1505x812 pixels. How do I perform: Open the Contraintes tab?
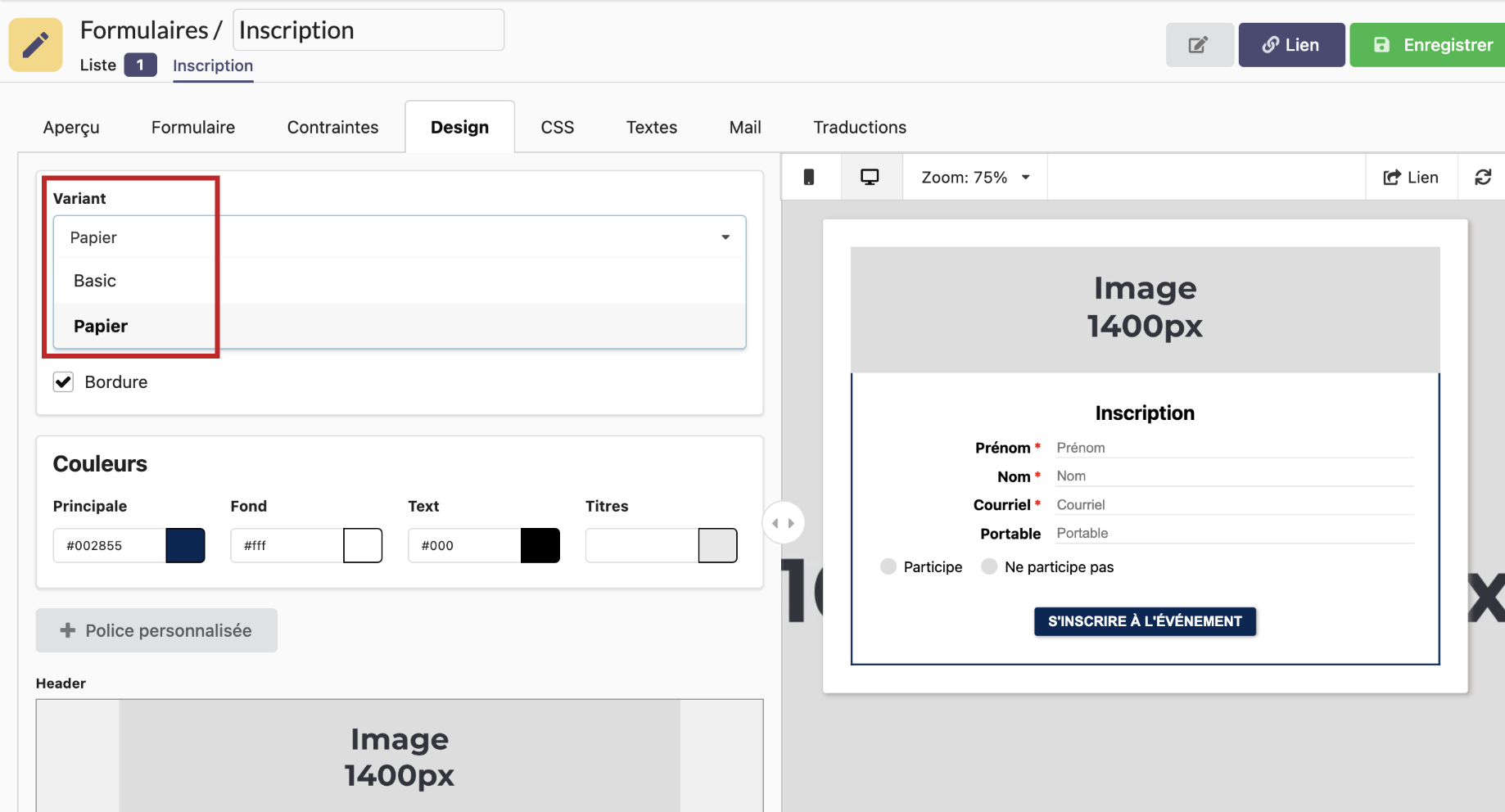[x=332, y=128]
